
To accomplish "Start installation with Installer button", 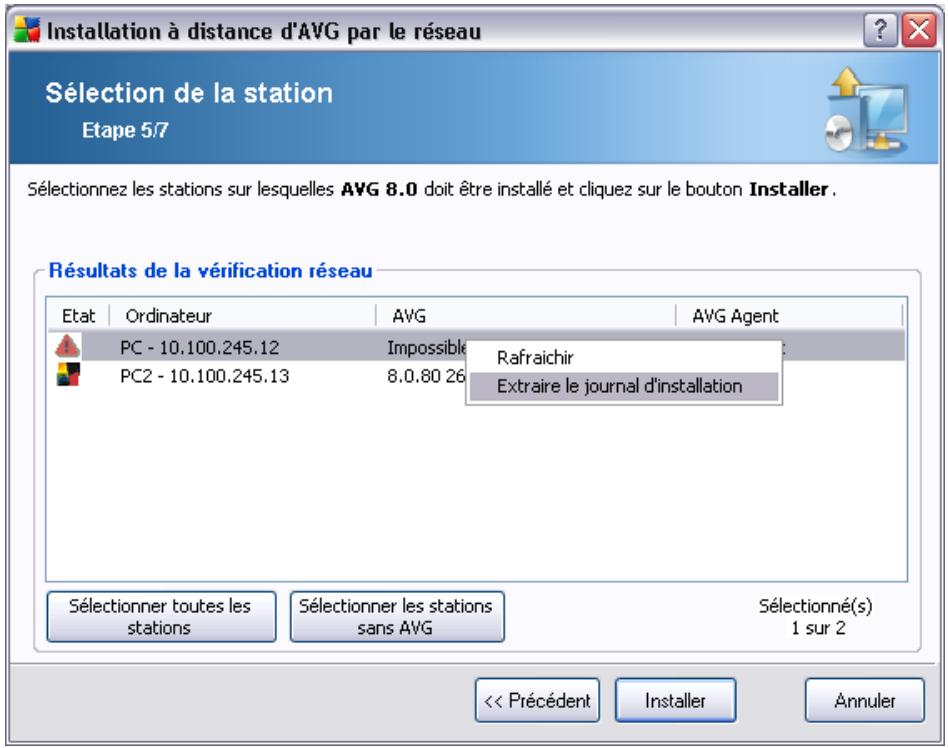I will coord(675,700).
